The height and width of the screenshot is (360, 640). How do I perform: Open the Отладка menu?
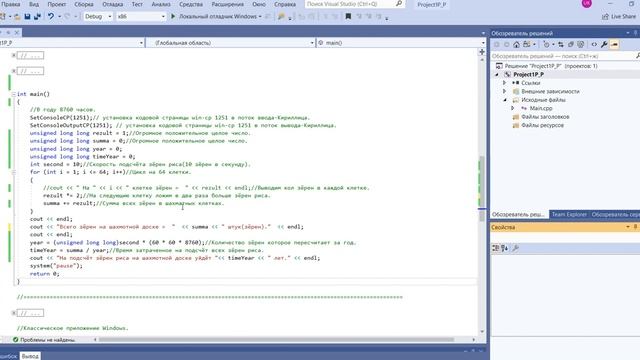coord(113,4)
